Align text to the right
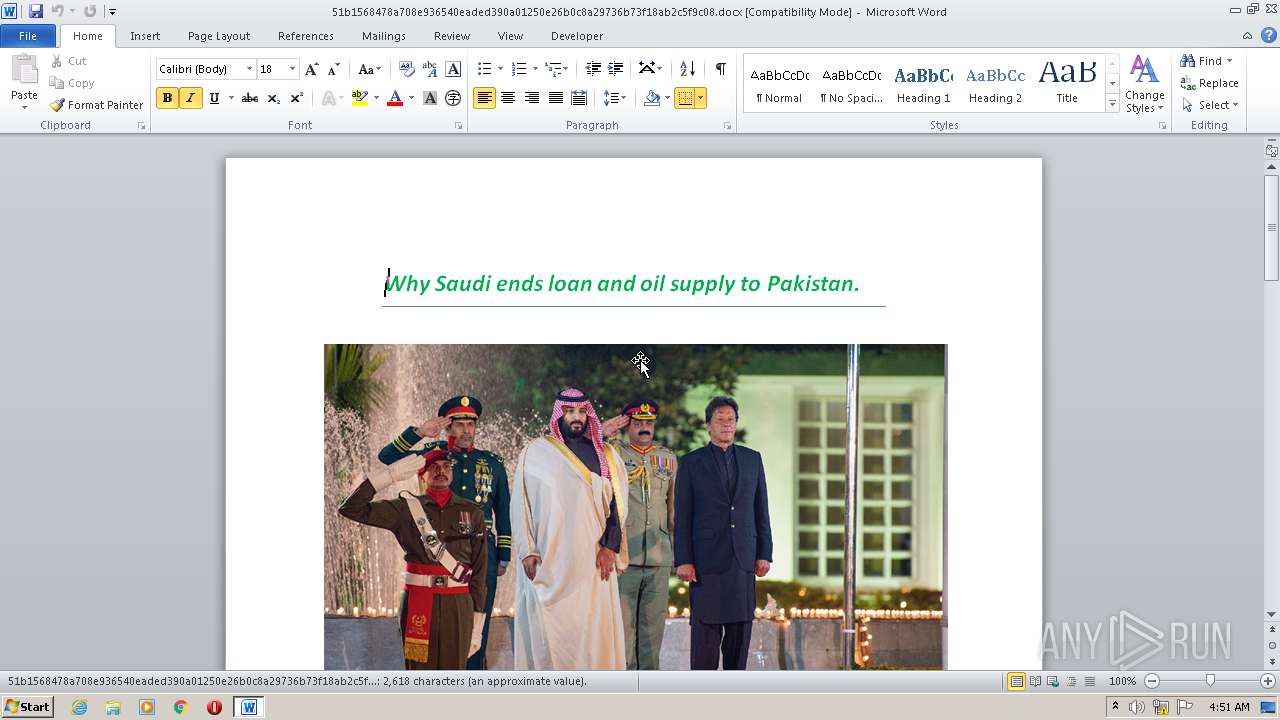Image resolution: width=1280 pixels, height=720 pixels. 531,98
